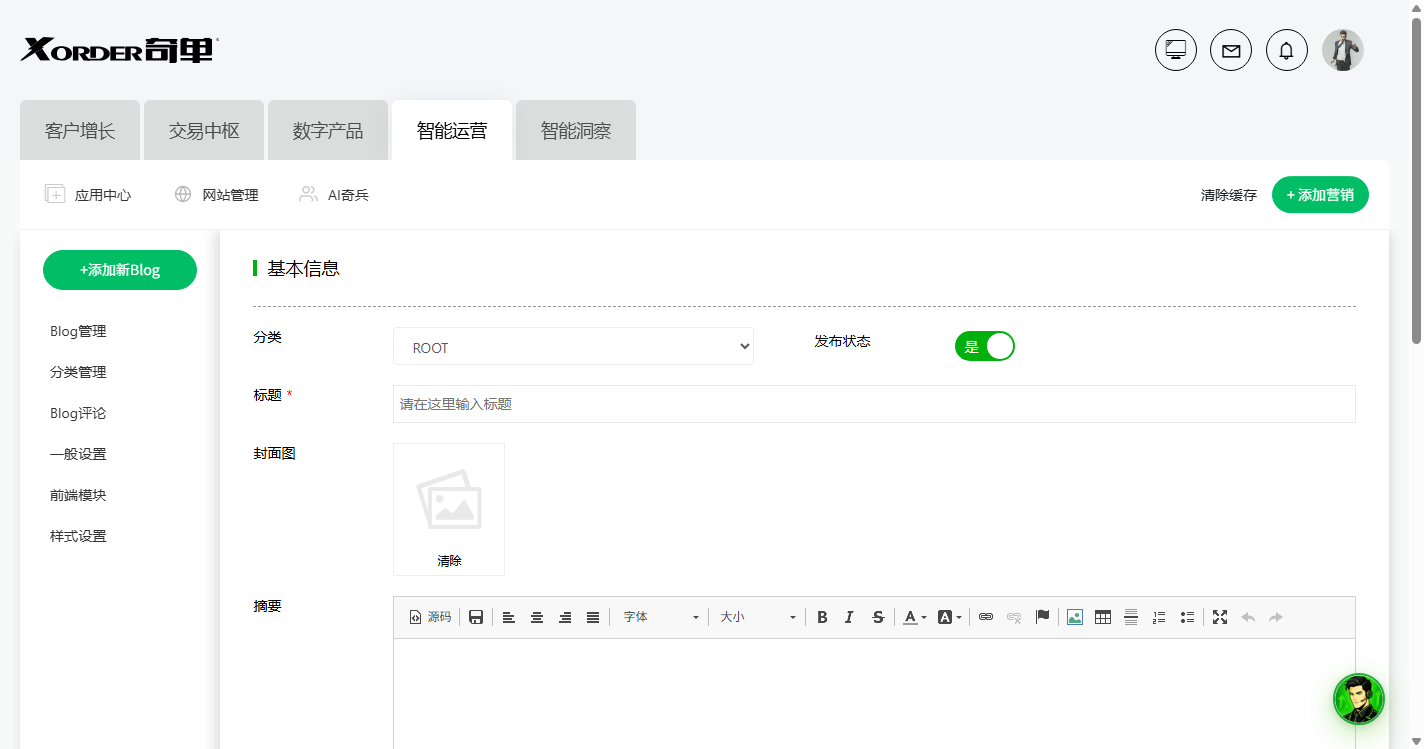
Task: Click 清除 under the cover image
Action: pos(449,561)
